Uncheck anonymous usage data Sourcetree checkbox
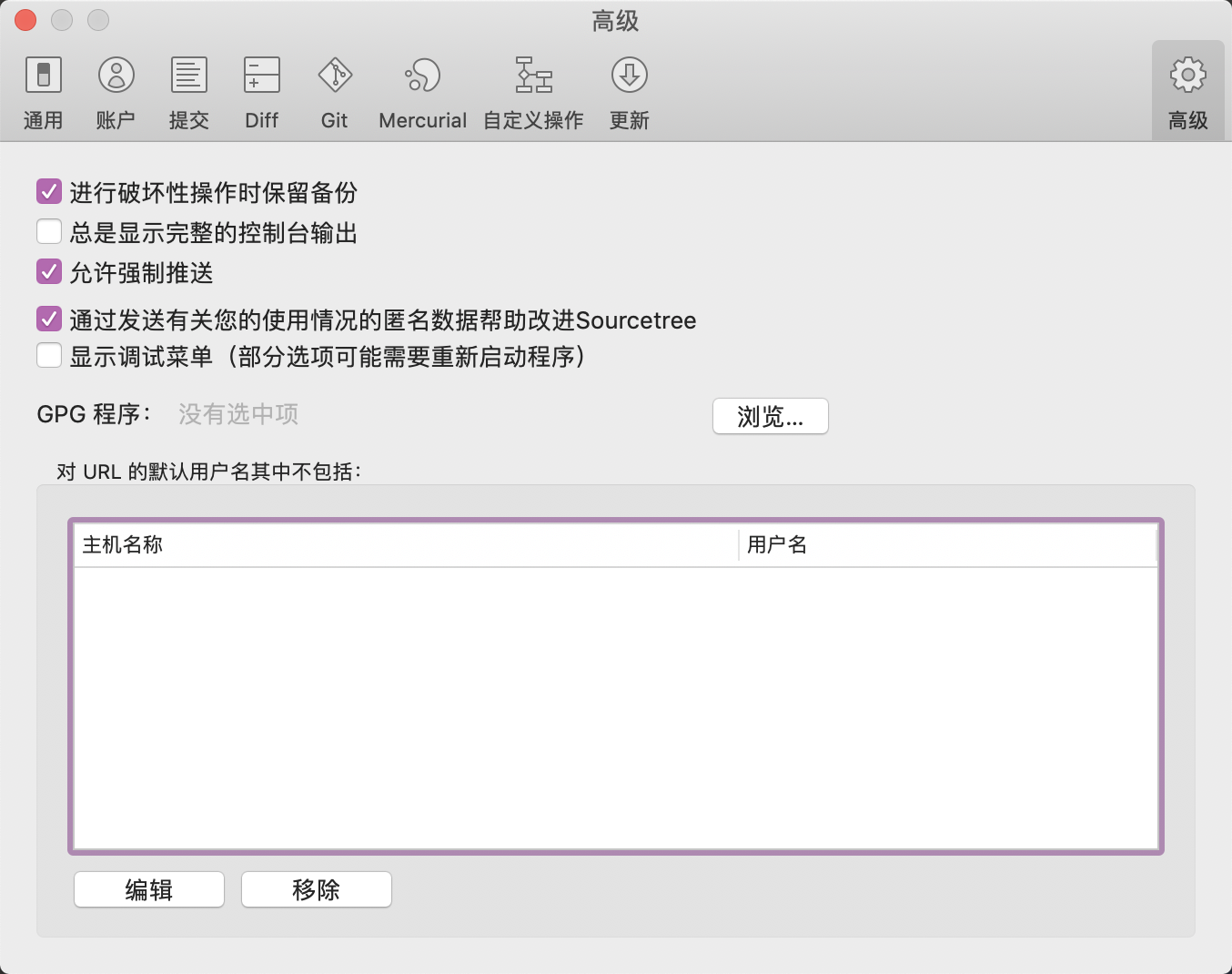Viewport: 1232px width, 974px height. click(x=49, y=320)
